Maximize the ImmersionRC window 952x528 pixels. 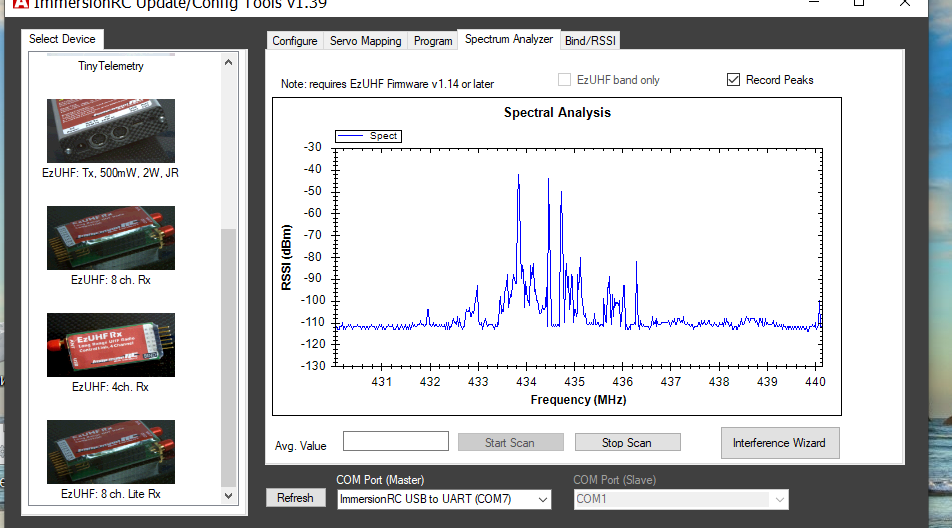[858, 4]
